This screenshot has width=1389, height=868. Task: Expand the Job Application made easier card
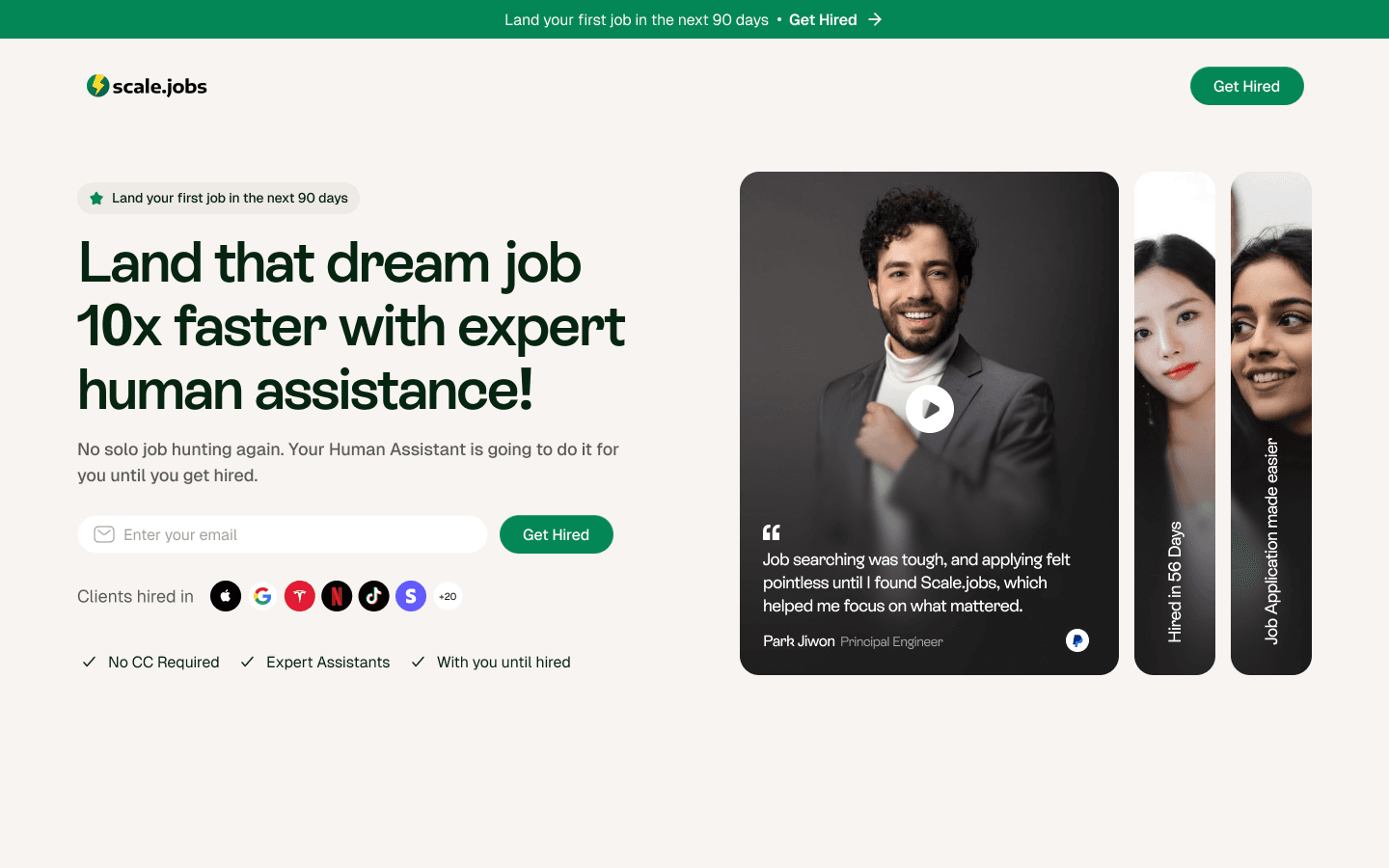[1271, 423]
